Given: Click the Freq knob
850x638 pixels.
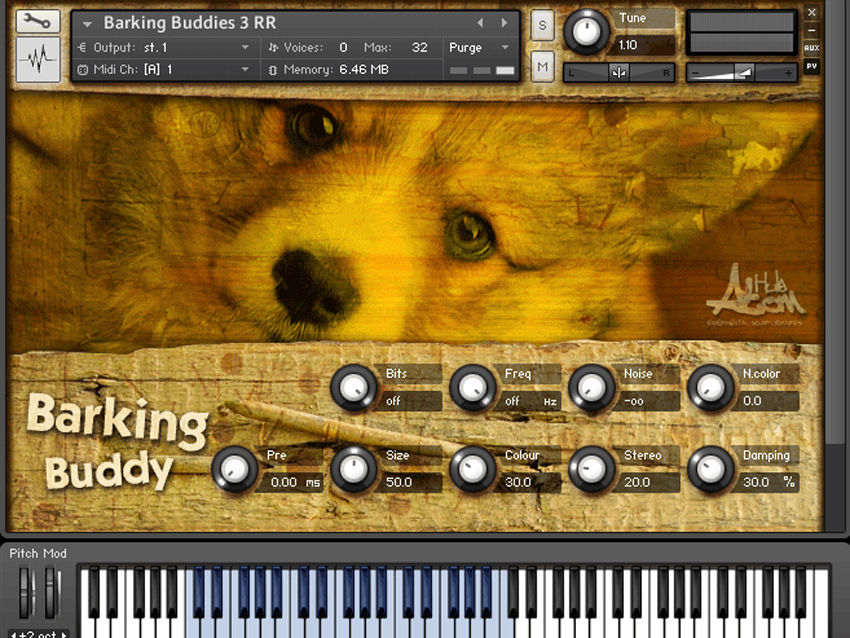Looking at the screenshot, I should 473,388.
